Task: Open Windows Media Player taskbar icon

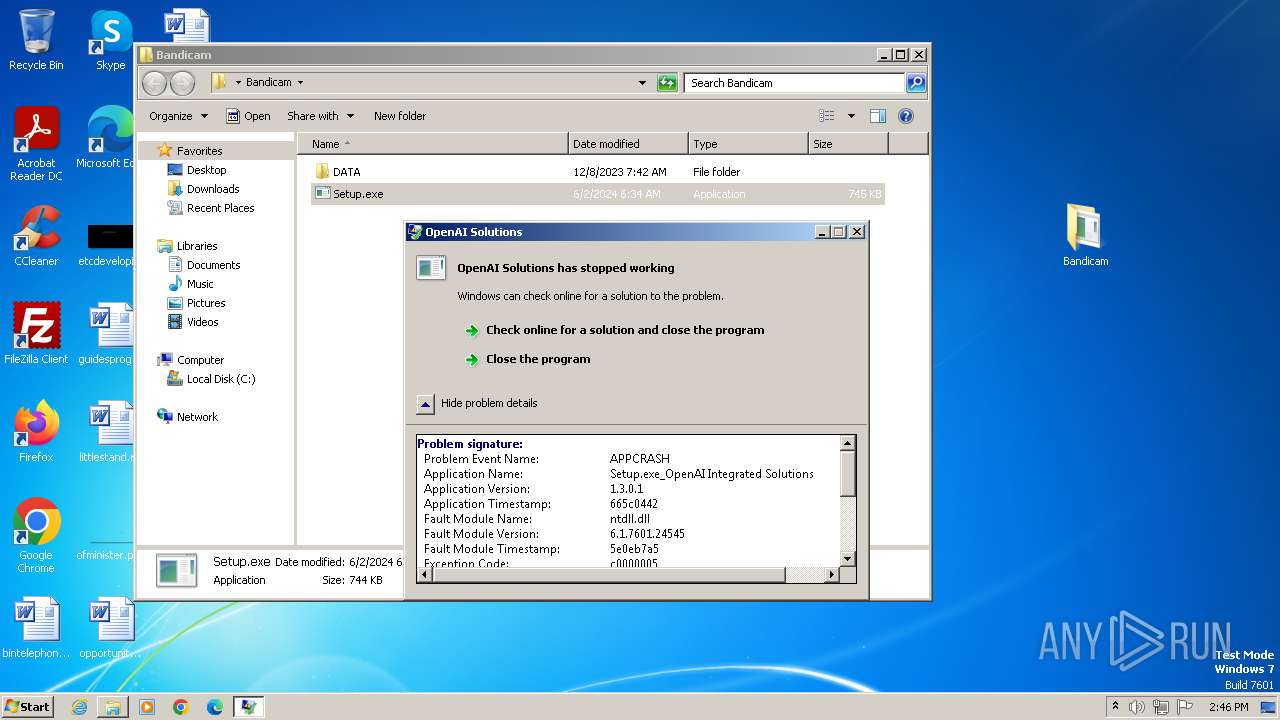Action: 147,707
